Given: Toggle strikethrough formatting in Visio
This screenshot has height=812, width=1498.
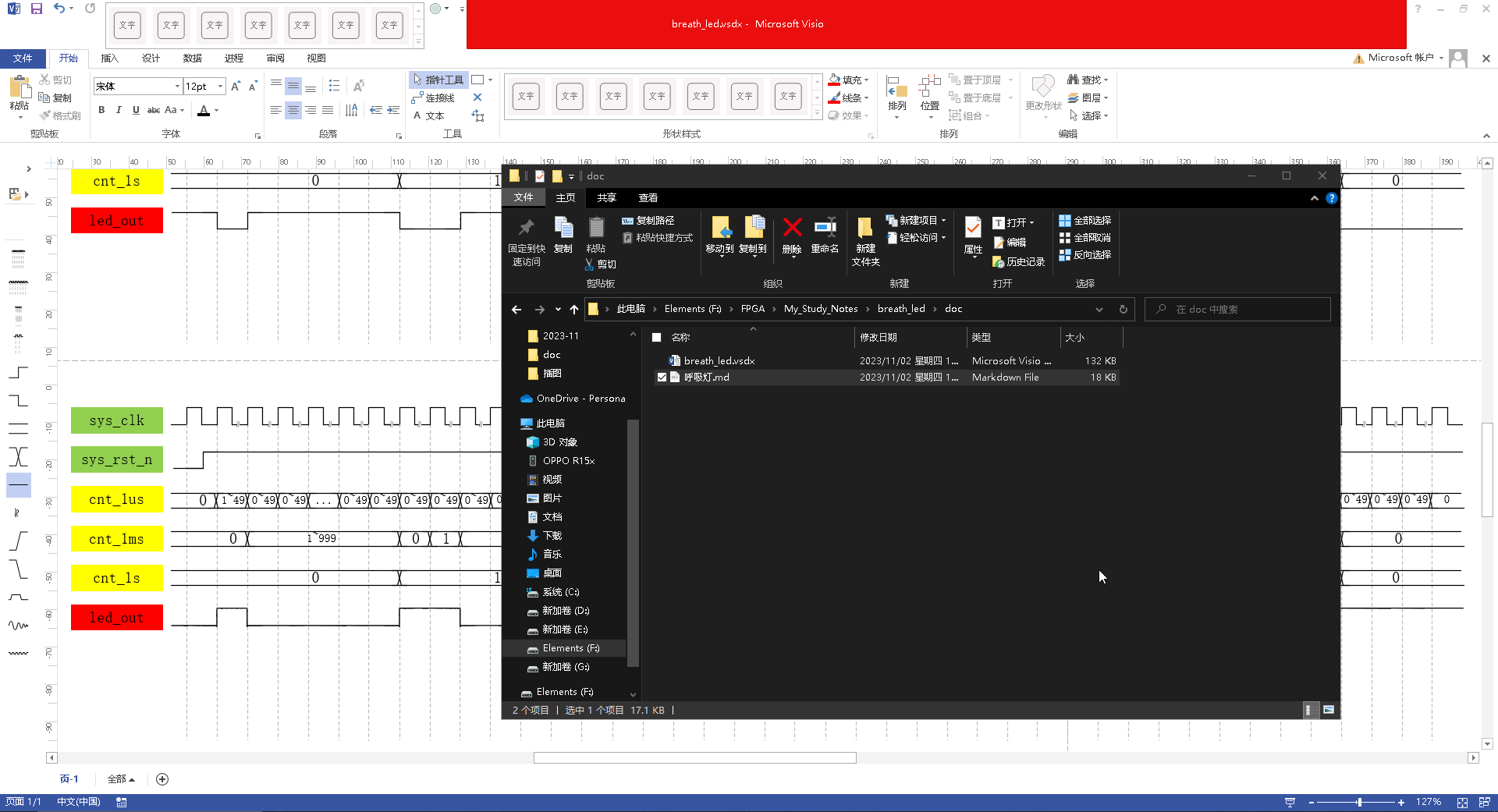Looking at the screenshot, I should 154,110.
